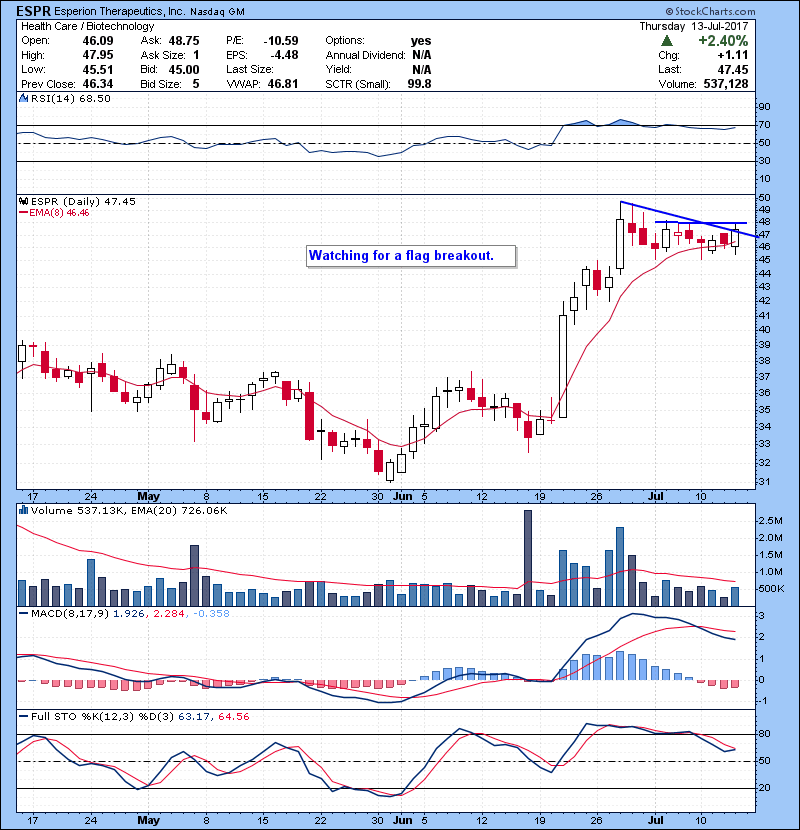Click the 'May' label under the price chart

click(148, 496)
